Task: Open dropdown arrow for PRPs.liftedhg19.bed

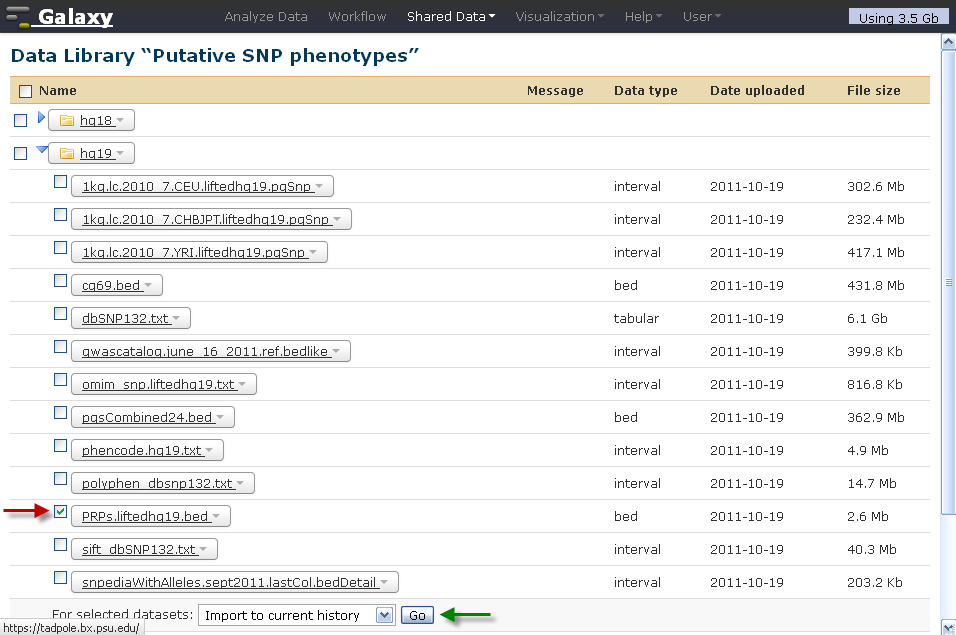Action: (x=216, y=516)
